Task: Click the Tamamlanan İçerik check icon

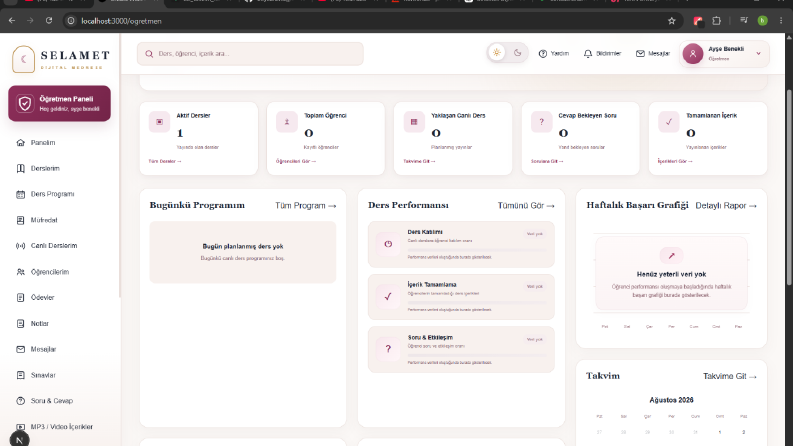Action: click(669, 122)
